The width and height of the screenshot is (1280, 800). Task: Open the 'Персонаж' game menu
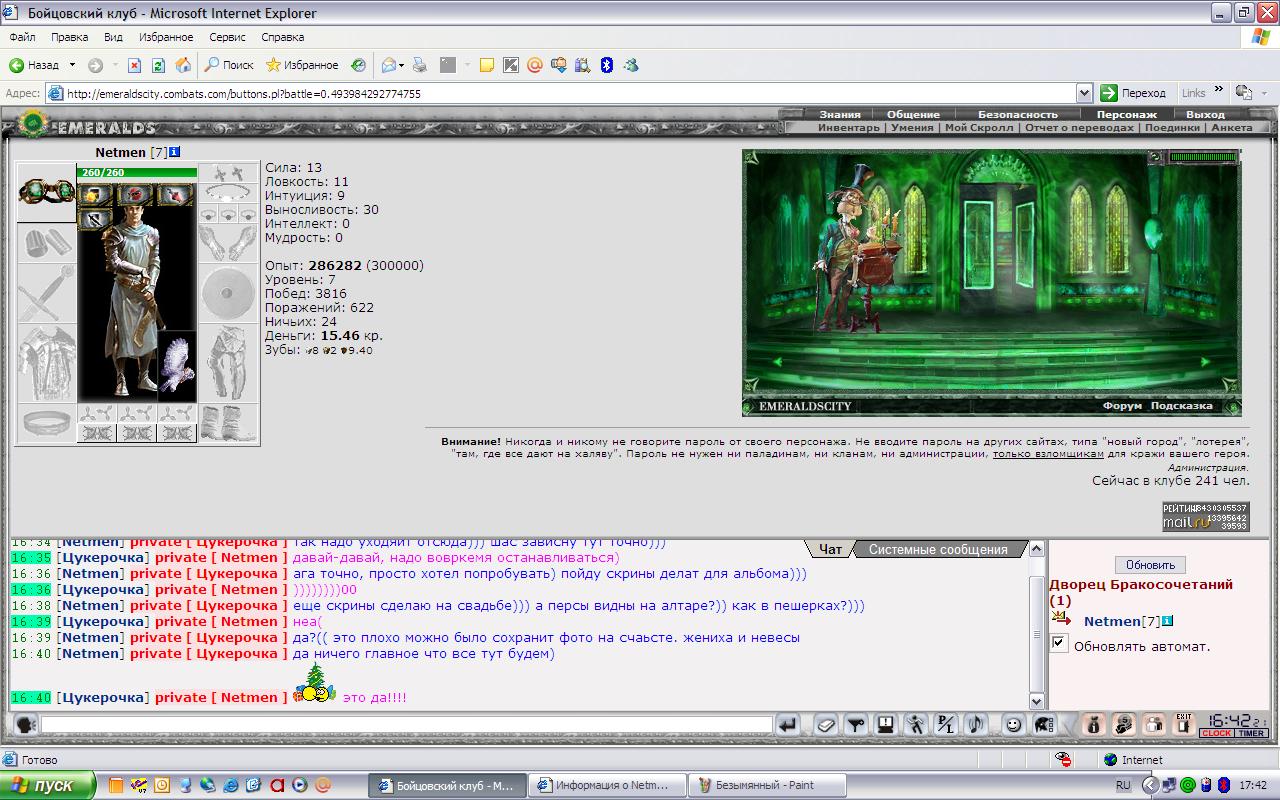(1127, 114)
